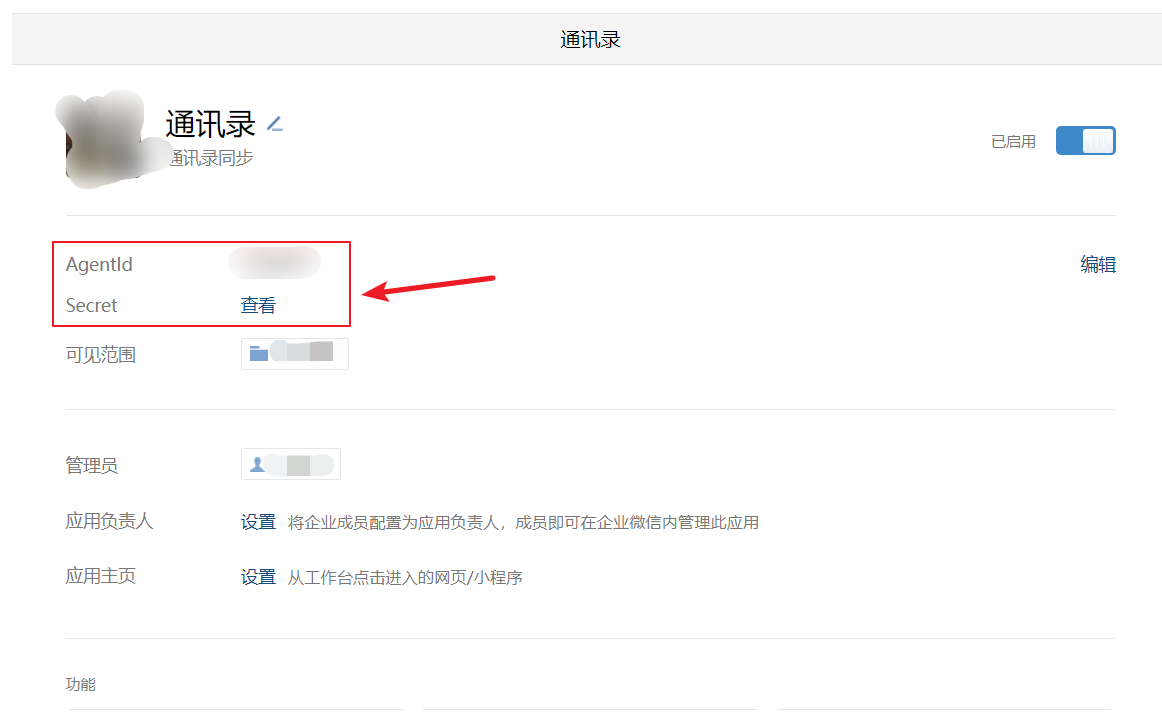Screen dimensions: 1162x717
Task: Click the folder icon in 可见范围
Action: [259, 353]
